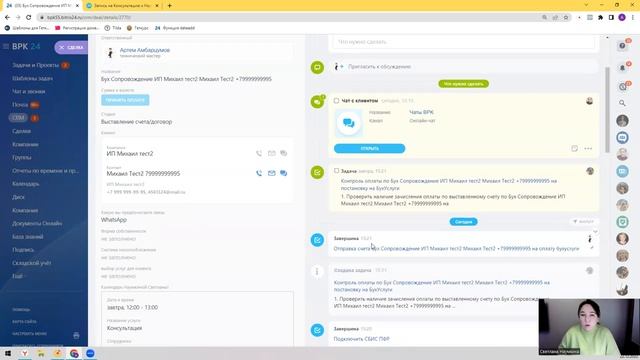
Task: Open Диск in the sidebar
Action: click(x=18, y=197)
